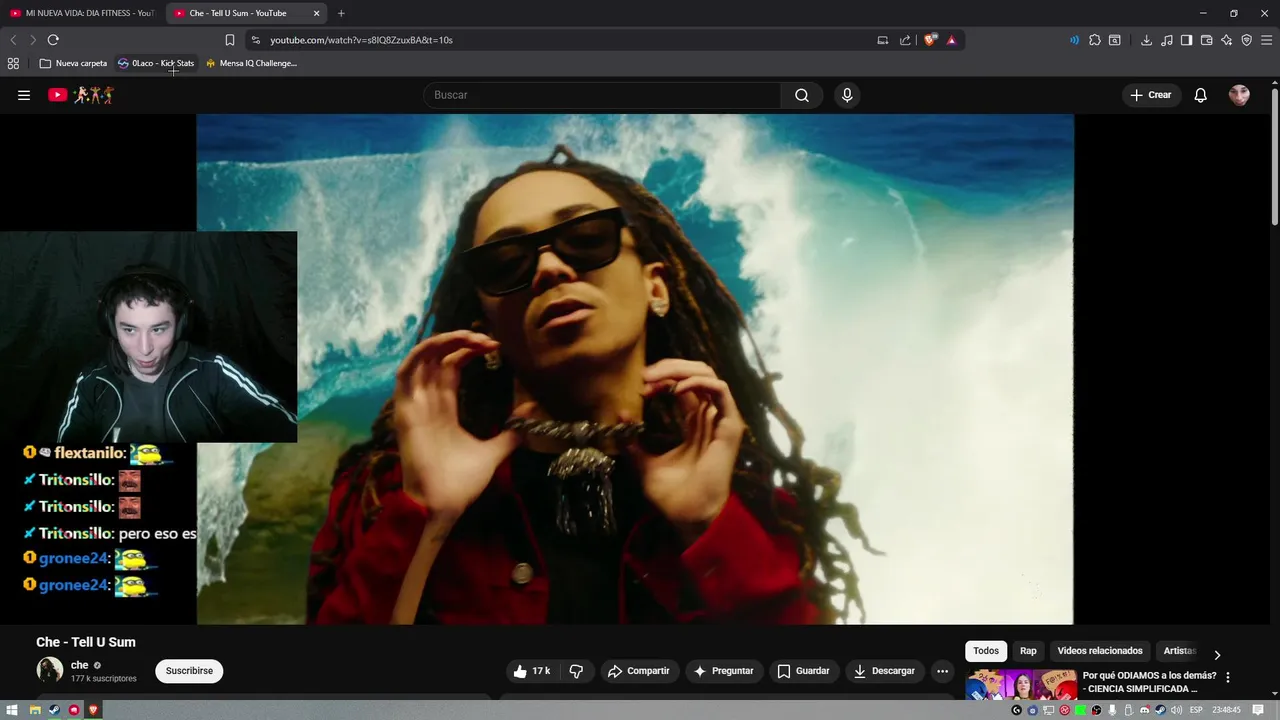Screen dimensions: 1280x720
Task: Open the apps grid in bookmarks bar
Action: [13, 63]
